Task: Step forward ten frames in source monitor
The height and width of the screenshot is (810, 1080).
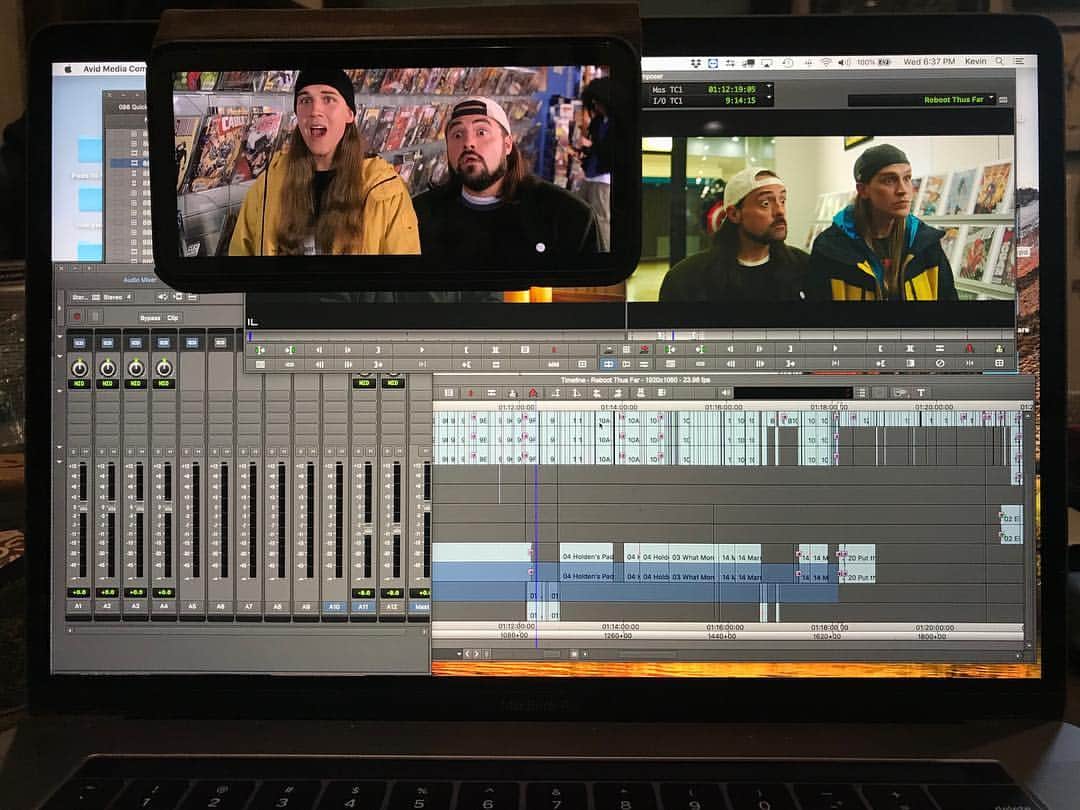Action: click(x=348, y=364)
